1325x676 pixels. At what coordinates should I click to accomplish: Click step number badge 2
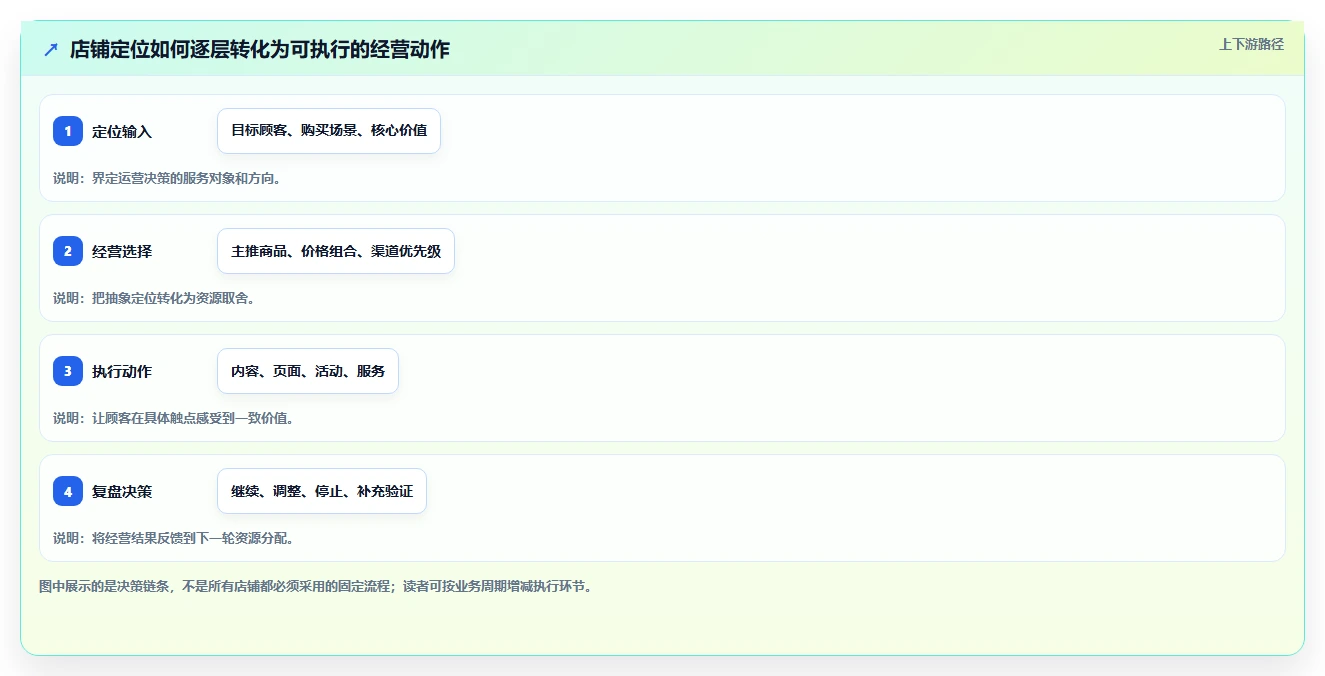tap(68, 251)
